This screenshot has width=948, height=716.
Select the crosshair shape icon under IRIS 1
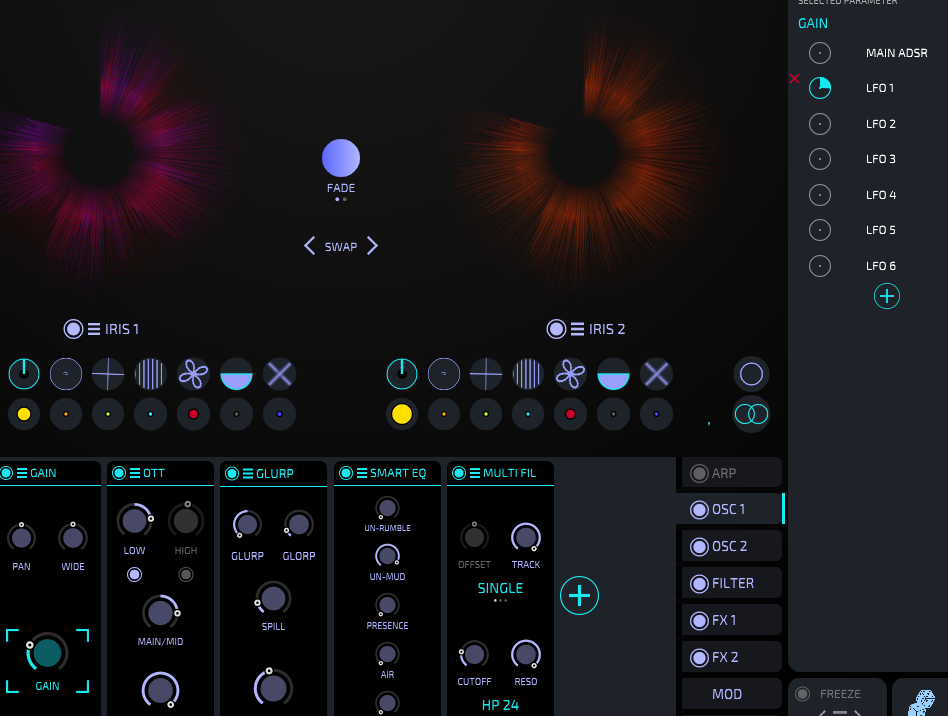tap(108, 374)
